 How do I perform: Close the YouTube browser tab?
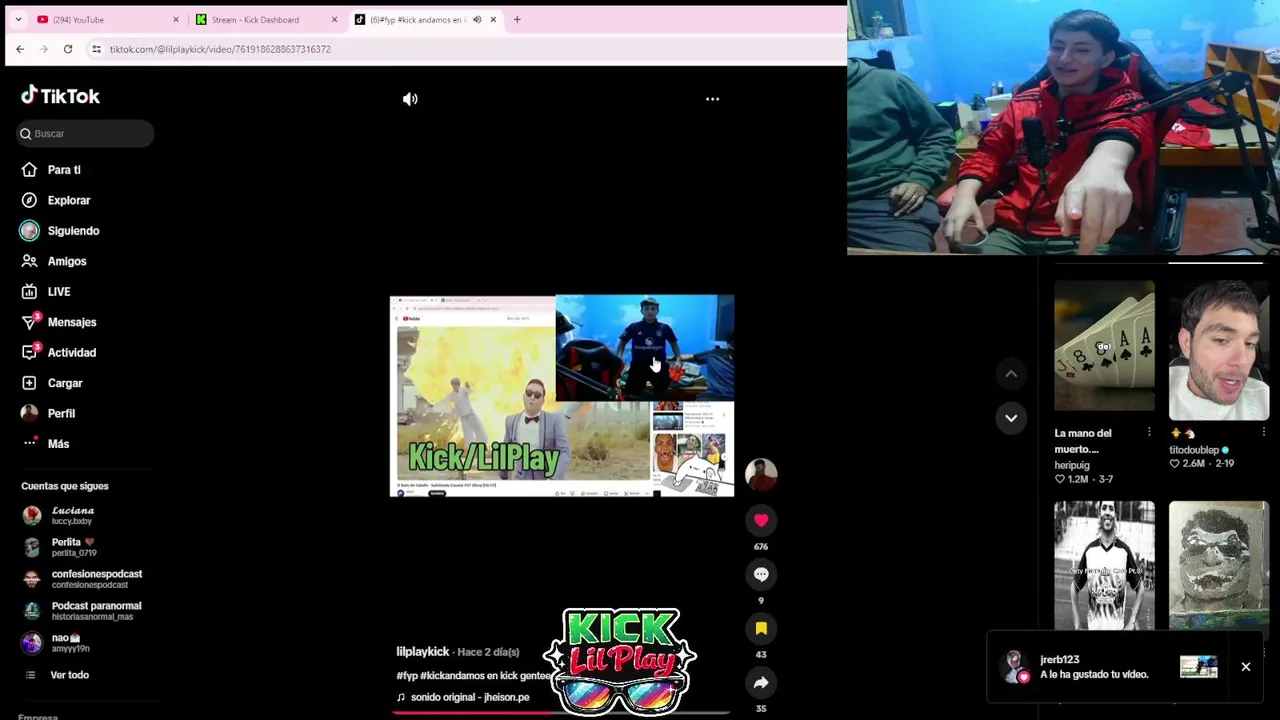176,19
